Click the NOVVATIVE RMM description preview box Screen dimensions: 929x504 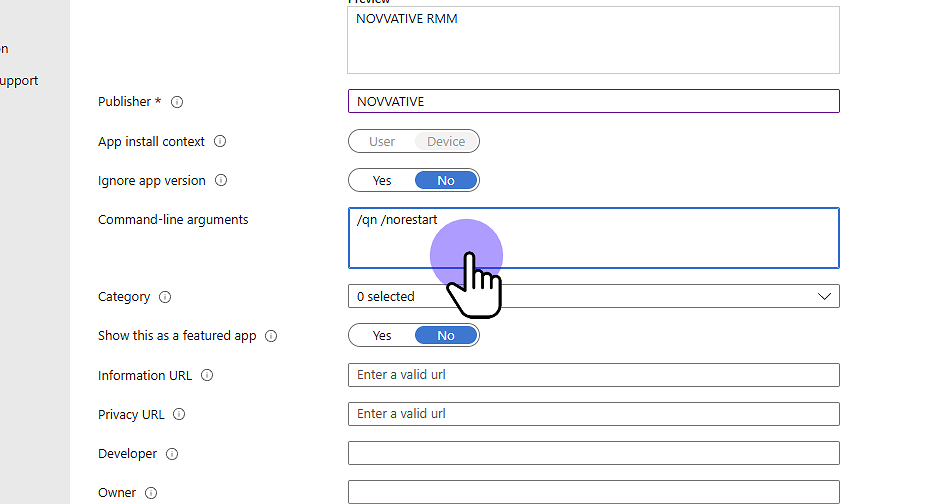pyautogui.click(x=594, y=40)
